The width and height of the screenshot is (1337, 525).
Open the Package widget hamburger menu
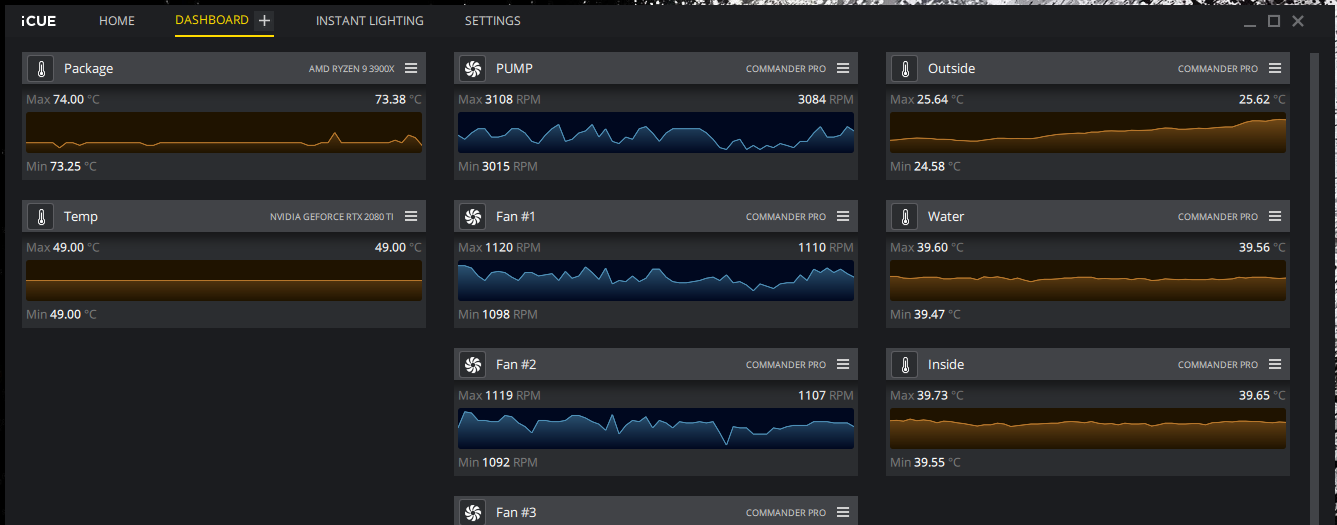(411, 68)
